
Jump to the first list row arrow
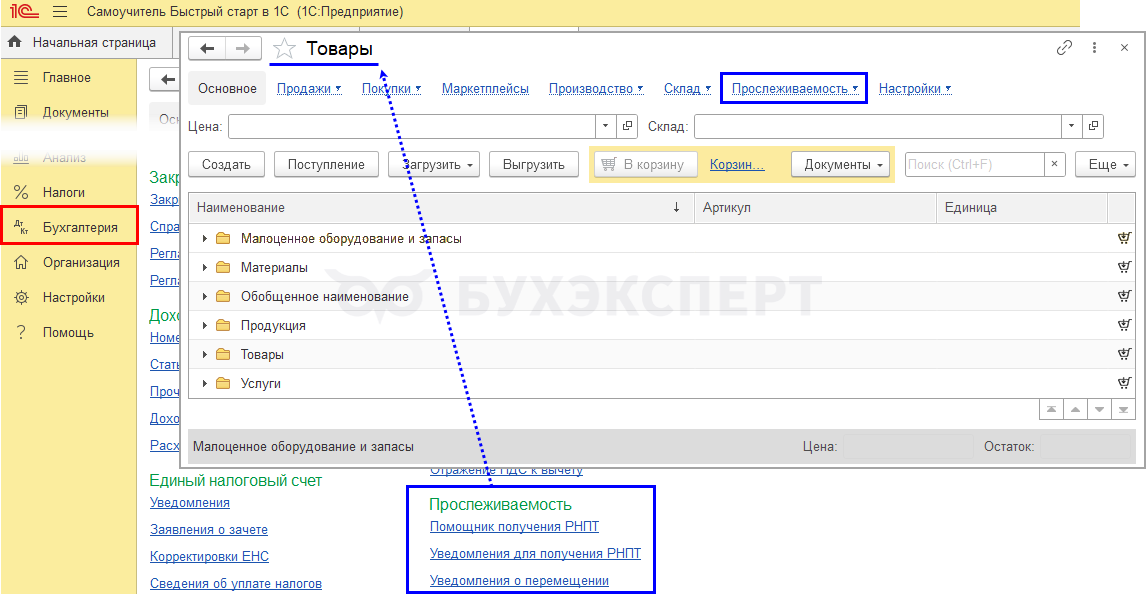click(1051, 409)
